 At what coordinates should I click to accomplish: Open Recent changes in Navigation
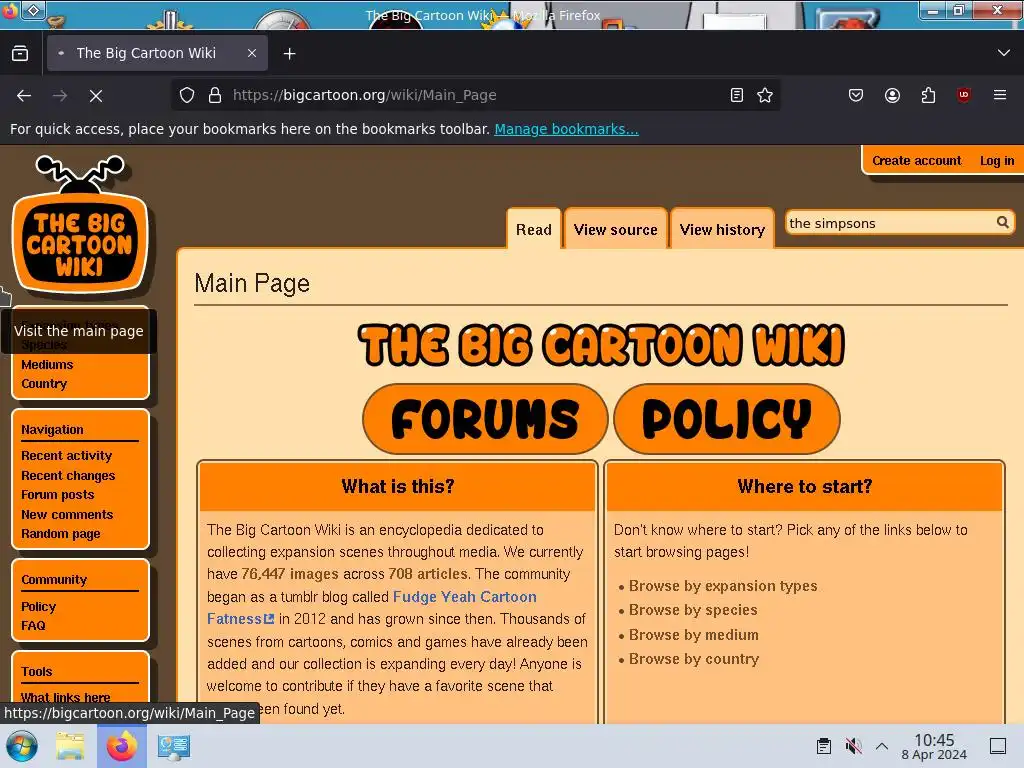coord(68,475)
